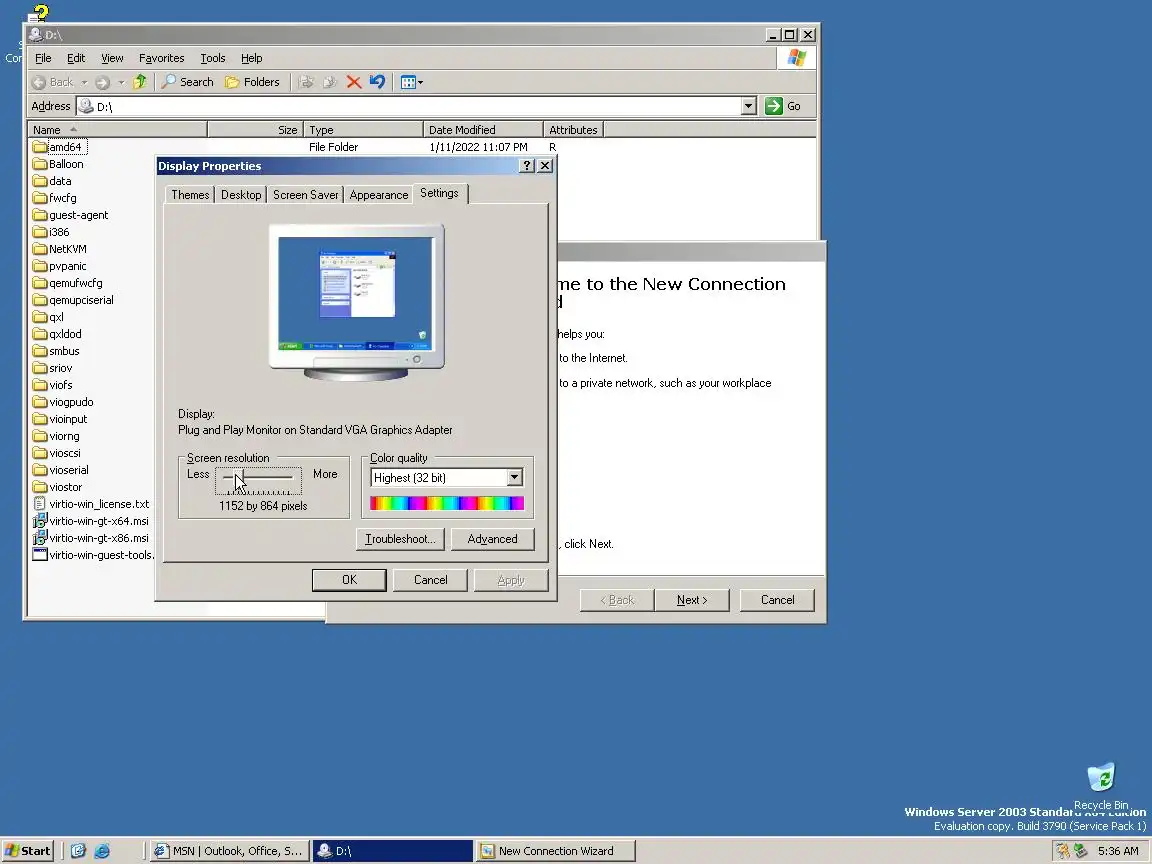Screen dimensions: 1152x864
Task: Click the Help question mark in Display Properties
Action: (x=526, y=166)
